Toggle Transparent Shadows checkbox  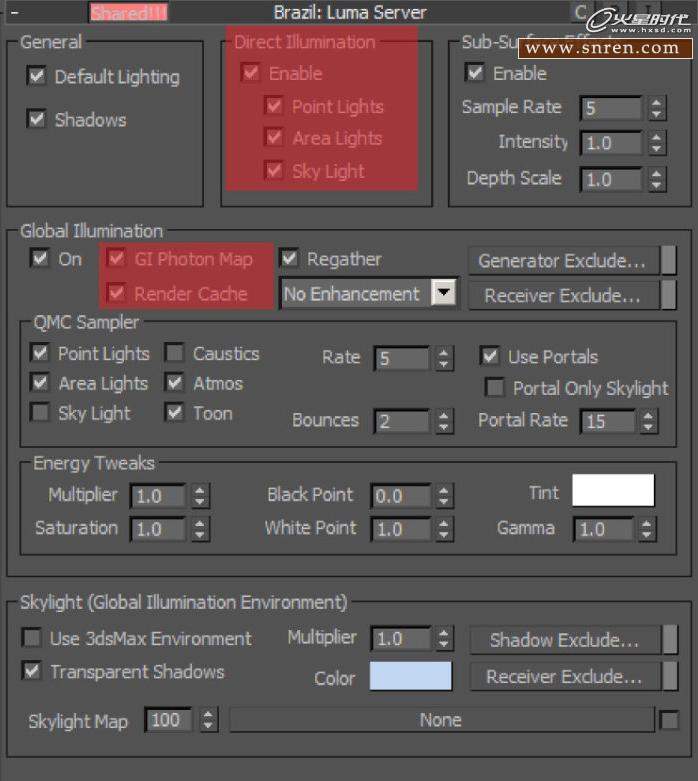tap(32, 670)
